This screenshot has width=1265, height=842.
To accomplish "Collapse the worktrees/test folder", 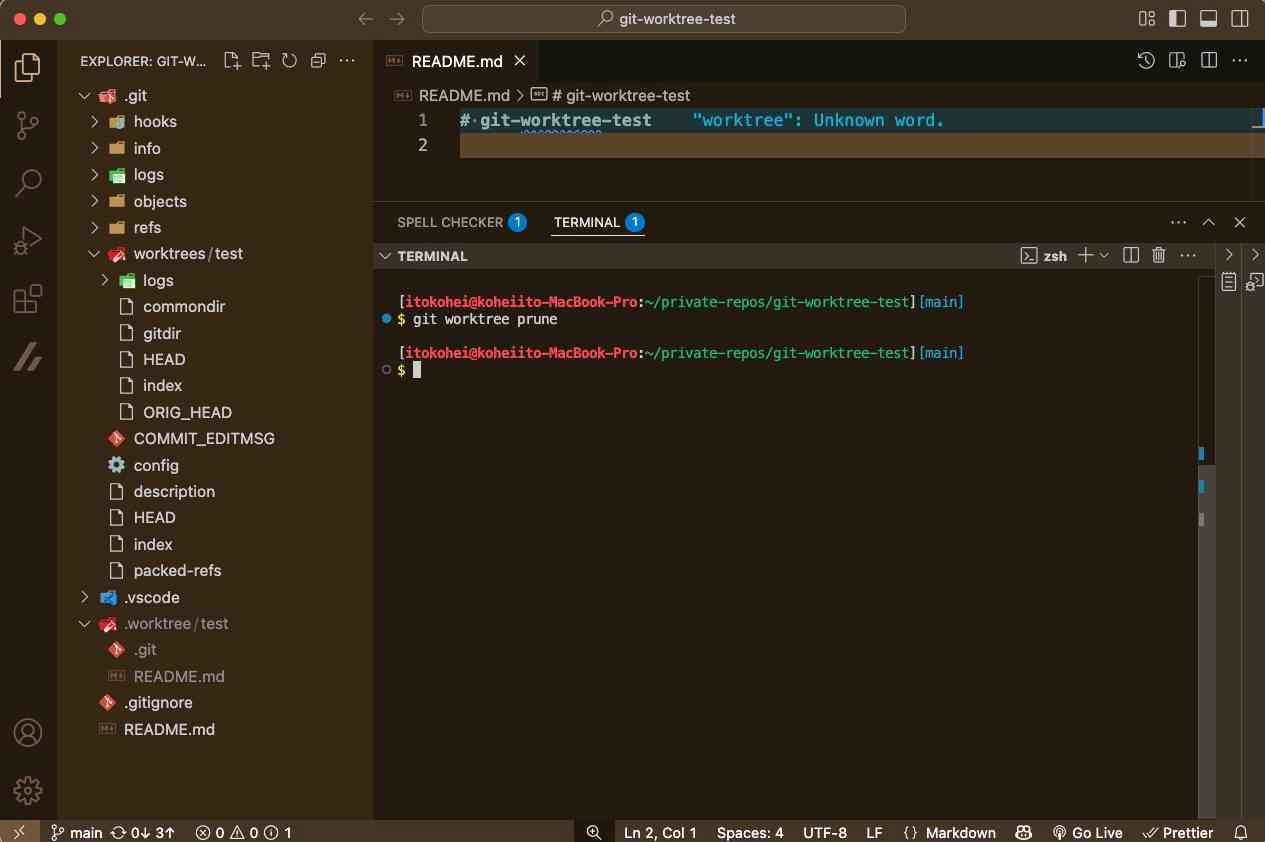I will (x=187, y=254).
